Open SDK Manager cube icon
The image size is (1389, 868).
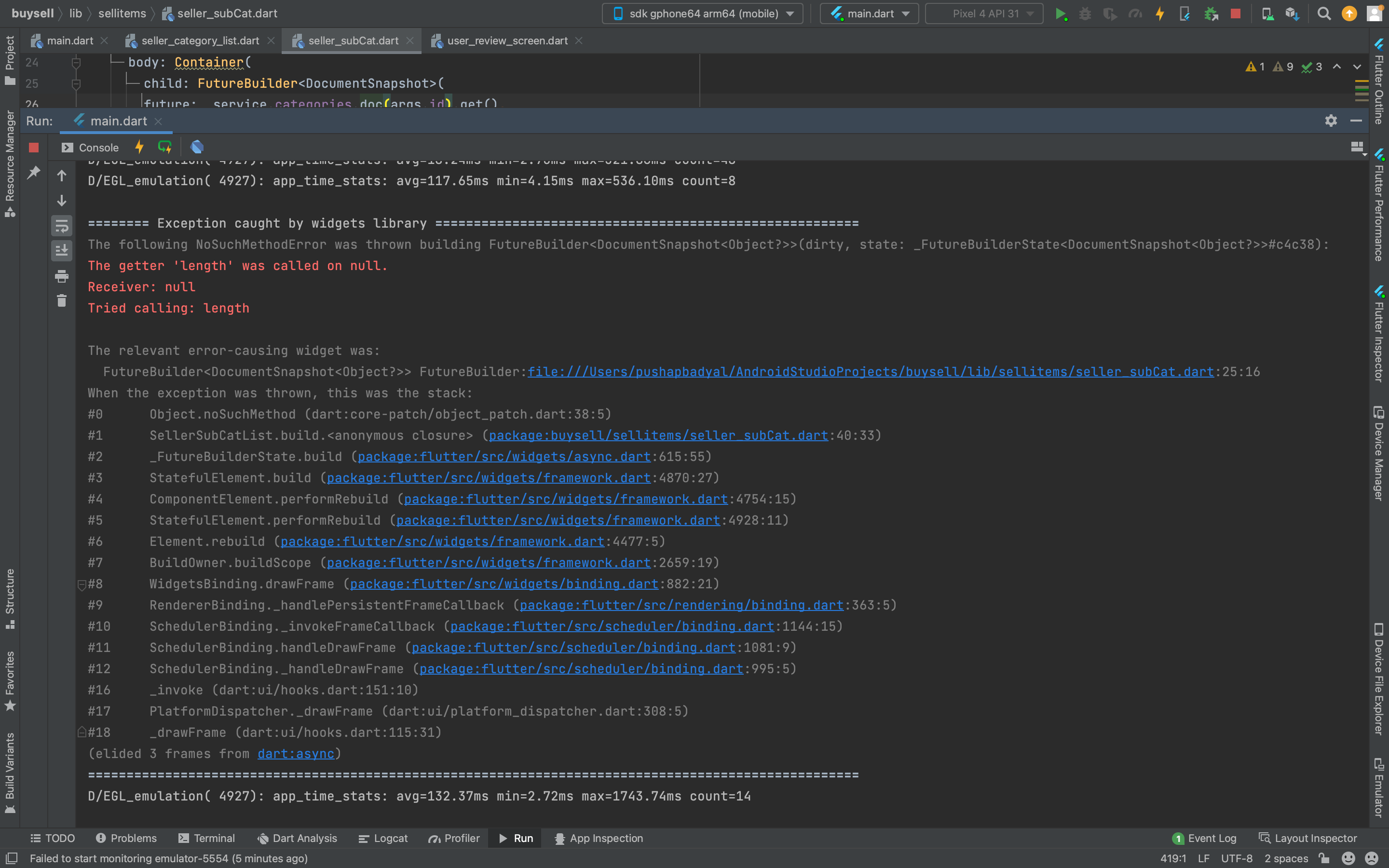[x=1292, y=14]
